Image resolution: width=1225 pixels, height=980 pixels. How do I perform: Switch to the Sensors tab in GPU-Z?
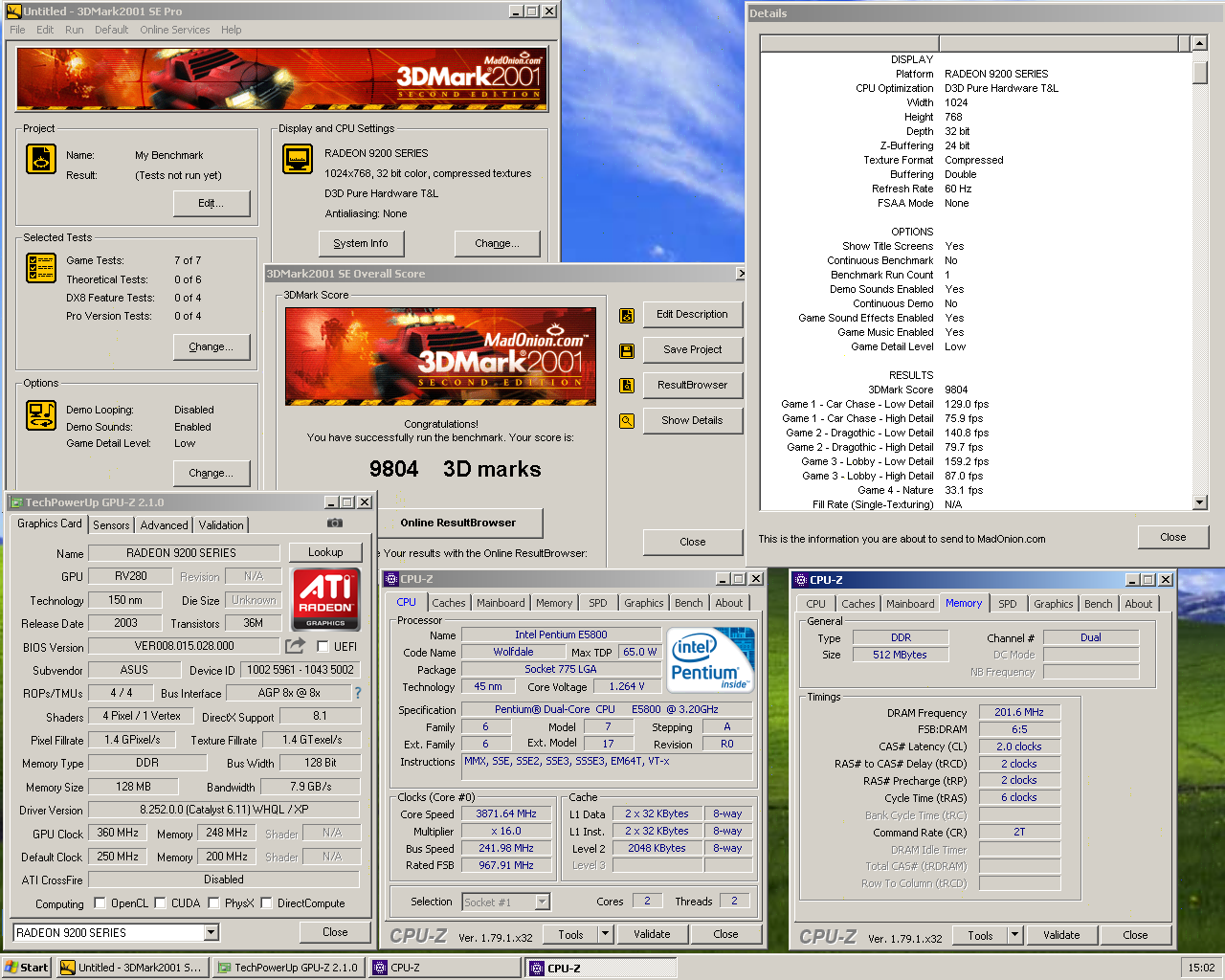click(x=111, y=525)
